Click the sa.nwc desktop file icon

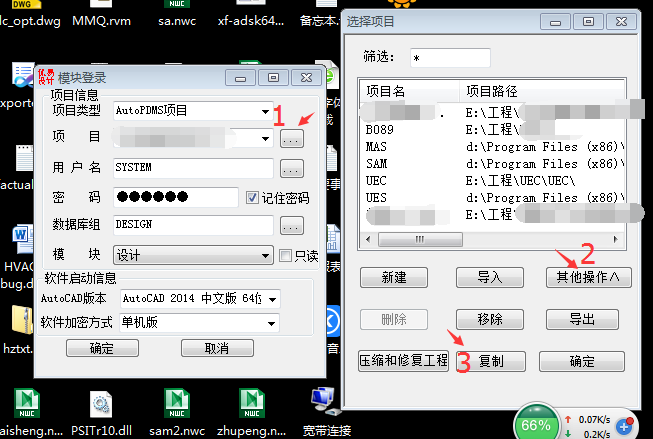[175, 15]
